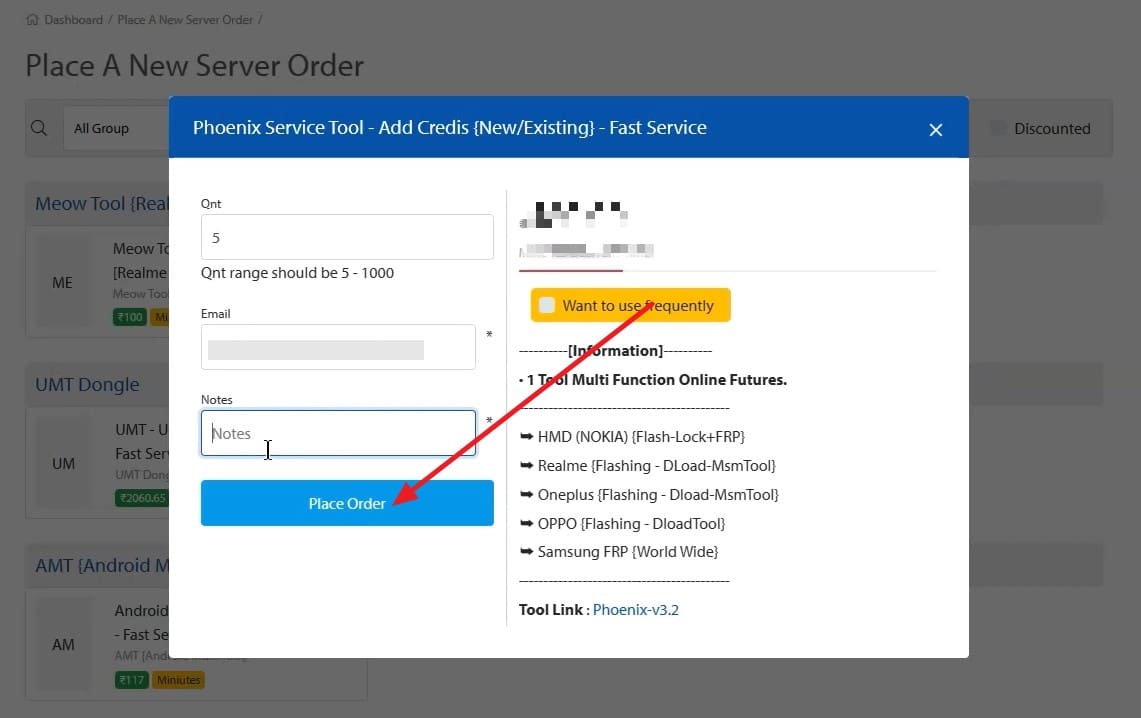The height and width of the screenshot is (718, 1141).
Task: Click the ₹2060.65 price badge on UMT service
Action: (142, 497)
